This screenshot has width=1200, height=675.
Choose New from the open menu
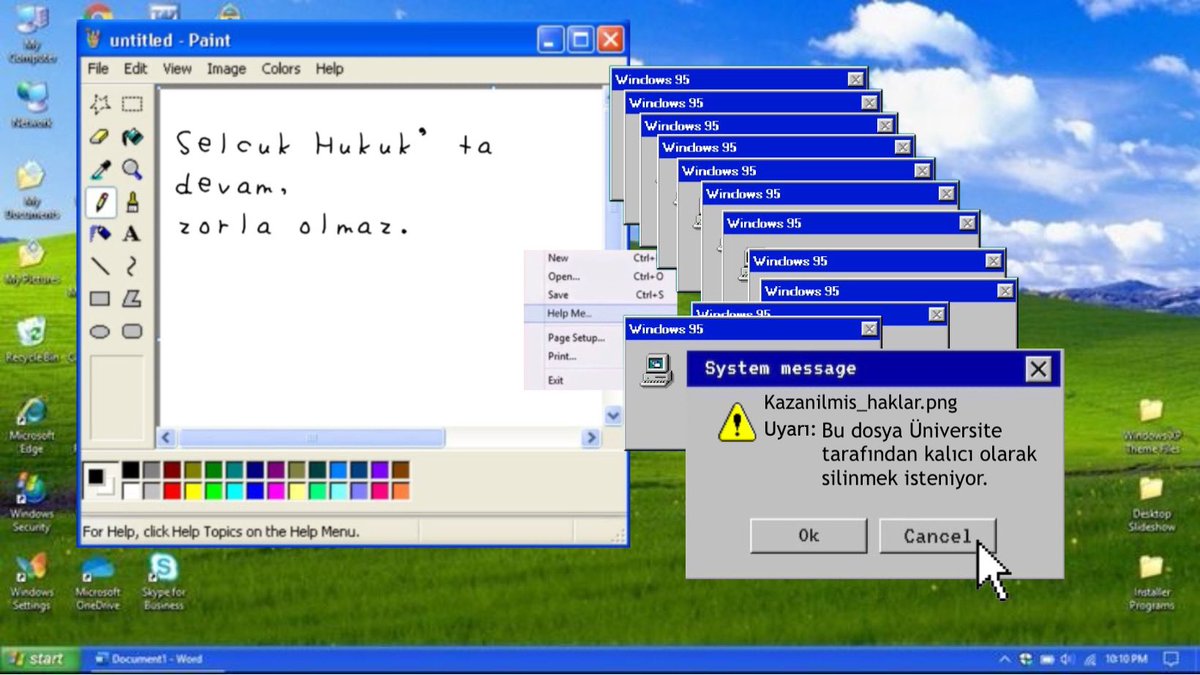click(x=599, y=258)
